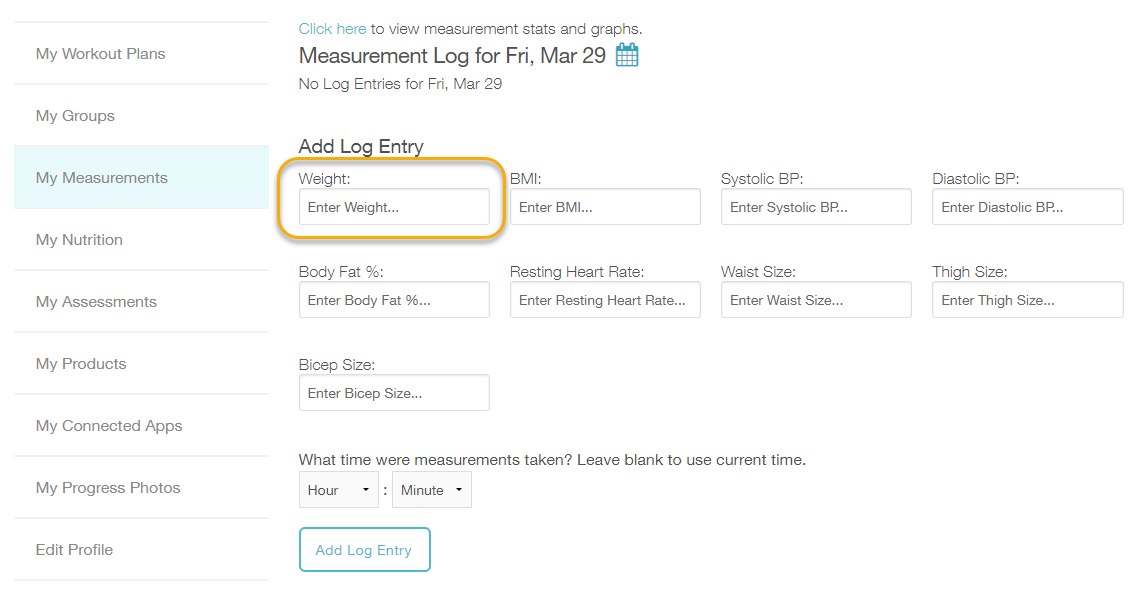1147x589 pixels.
Task: Click the Resting Heart Rate field
Action: click(605, 300)
